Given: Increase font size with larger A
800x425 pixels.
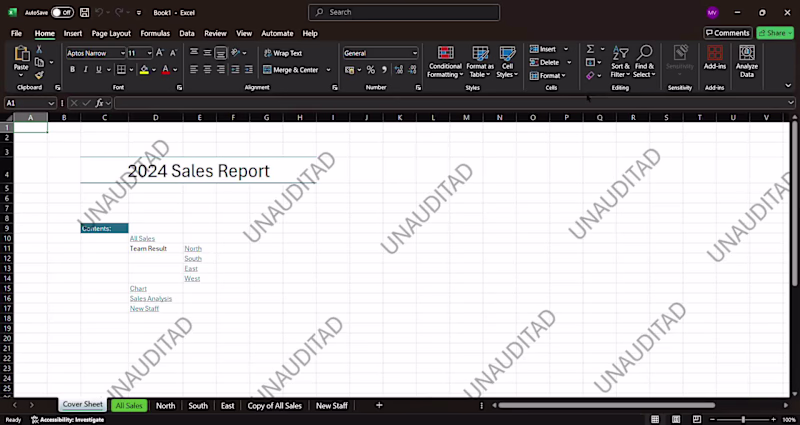Looking at the screenshot, I should pyautogui.click(x=160, y=53).
